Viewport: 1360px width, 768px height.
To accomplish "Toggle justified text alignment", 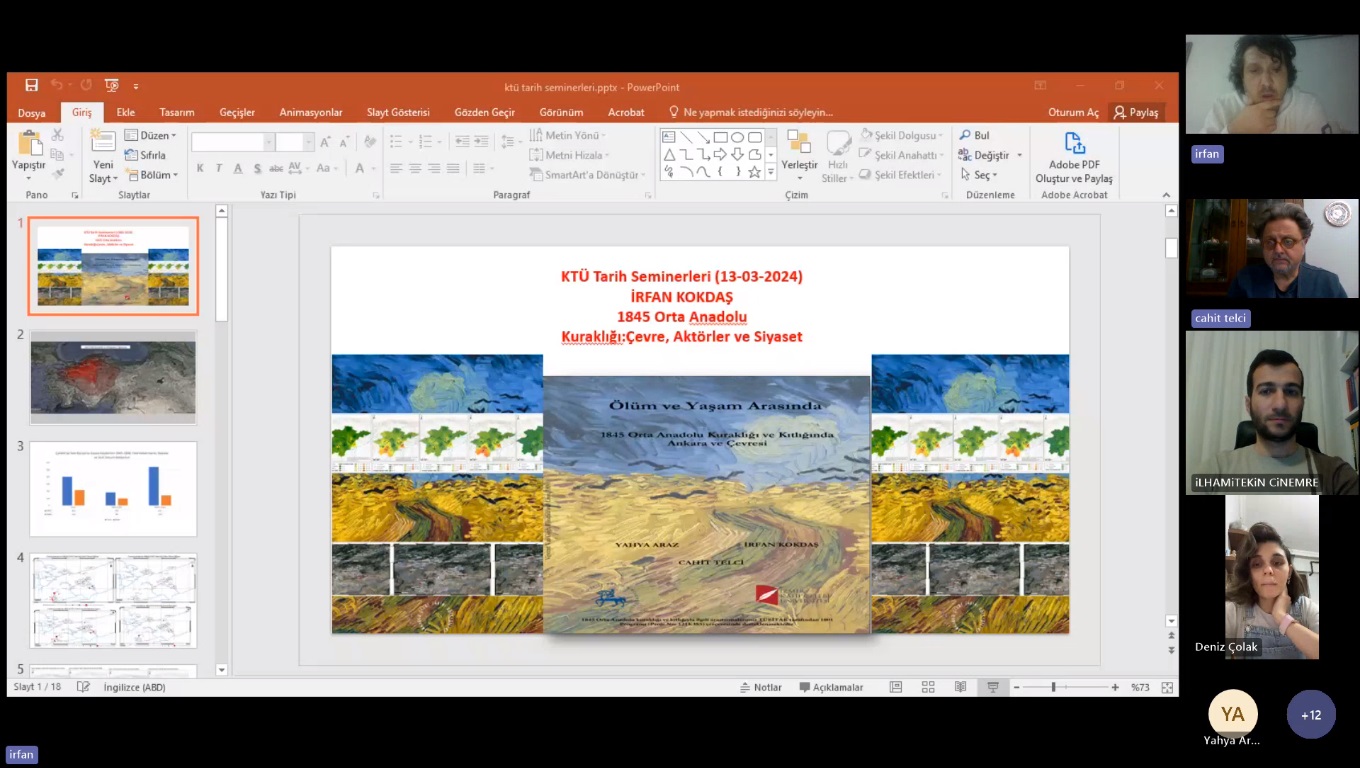I will [453, 168].
